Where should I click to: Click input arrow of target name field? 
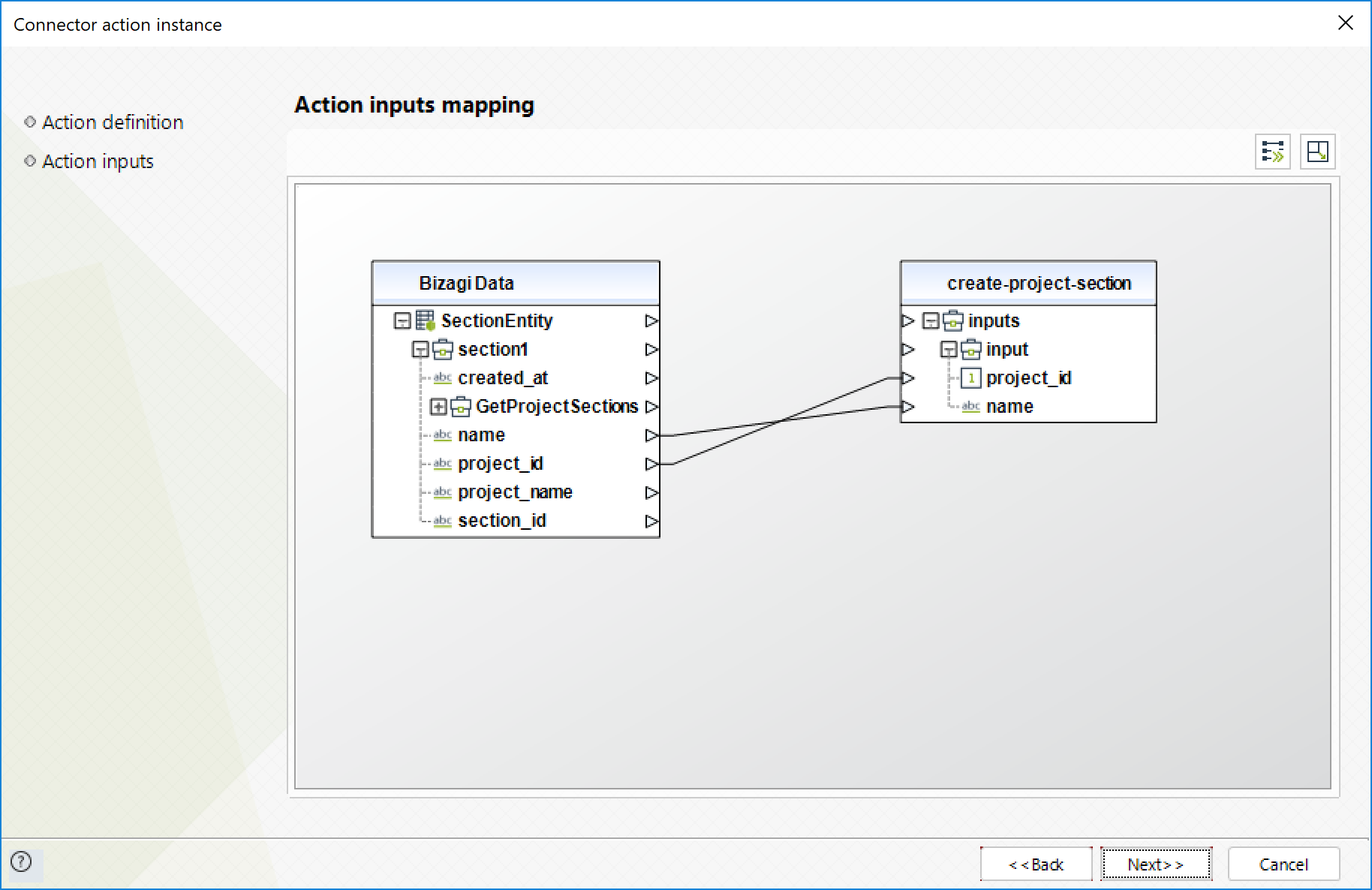[908, 406]
